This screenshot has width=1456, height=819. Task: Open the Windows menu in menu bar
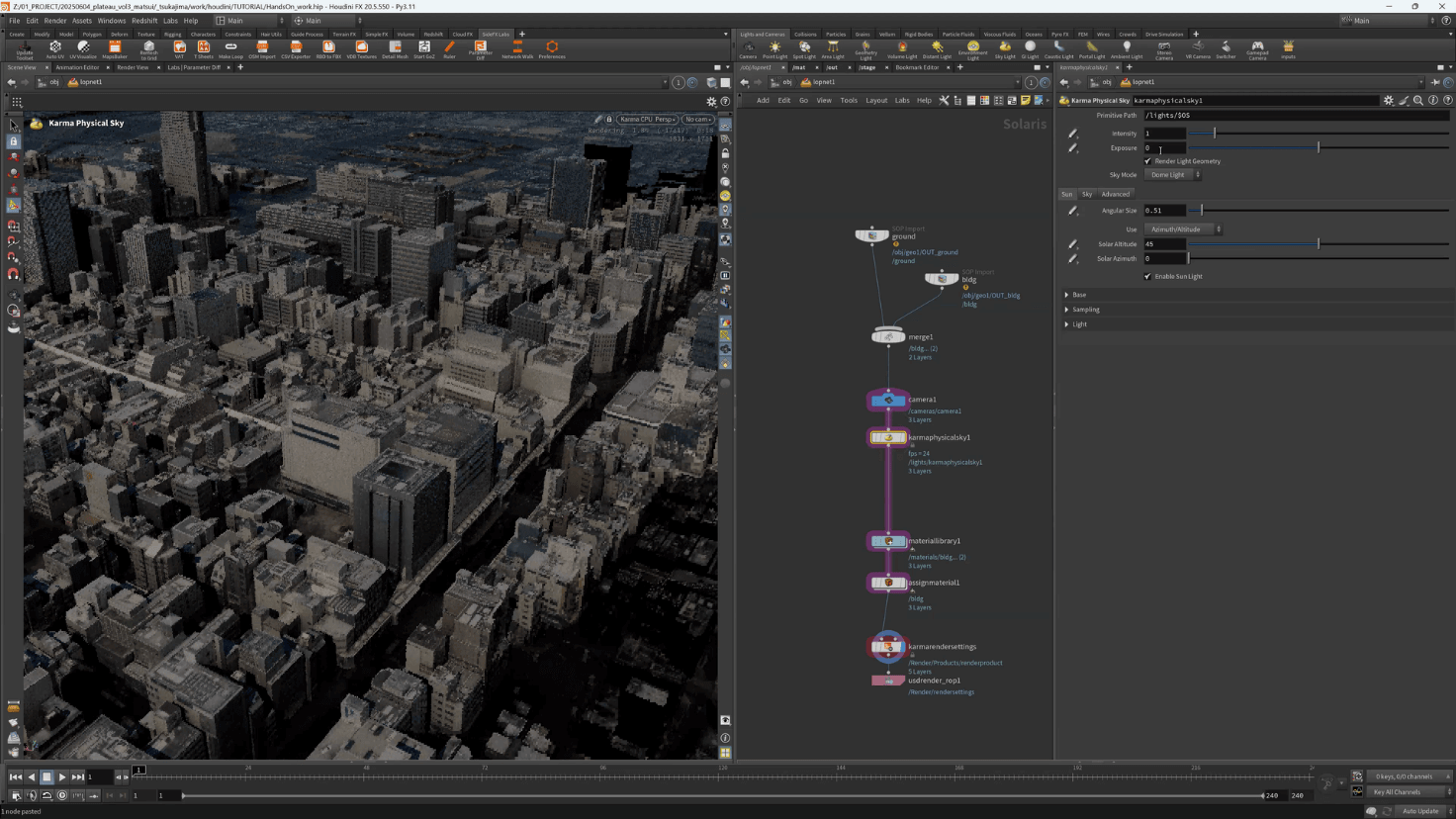click(111, 20)
